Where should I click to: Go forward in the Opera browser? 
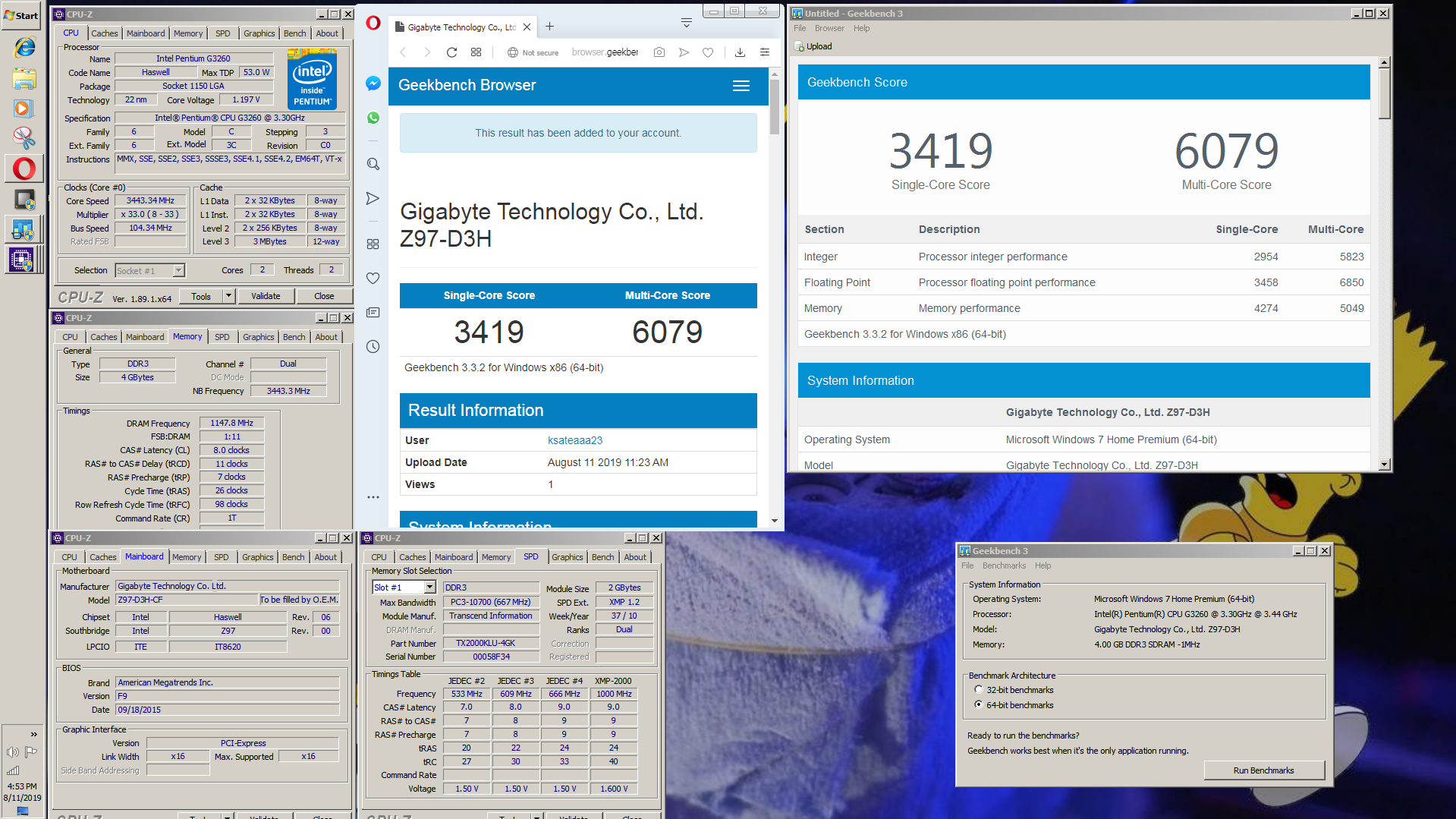pyautogui.click(x=427, y=52)
